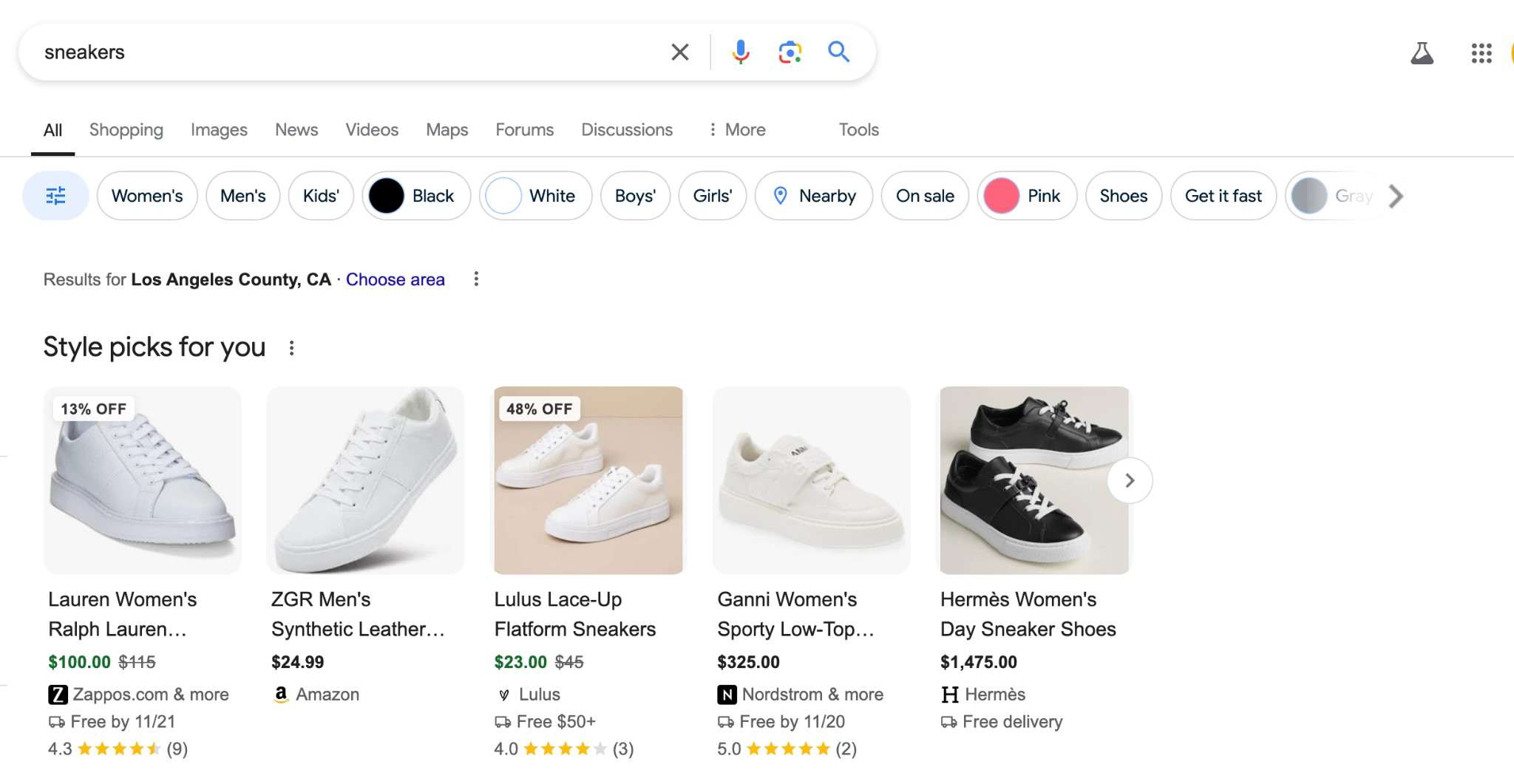Click delivery truck icon next to Free $50+
The height and width of the screenshot is (784, 1514).
(503, 722)
